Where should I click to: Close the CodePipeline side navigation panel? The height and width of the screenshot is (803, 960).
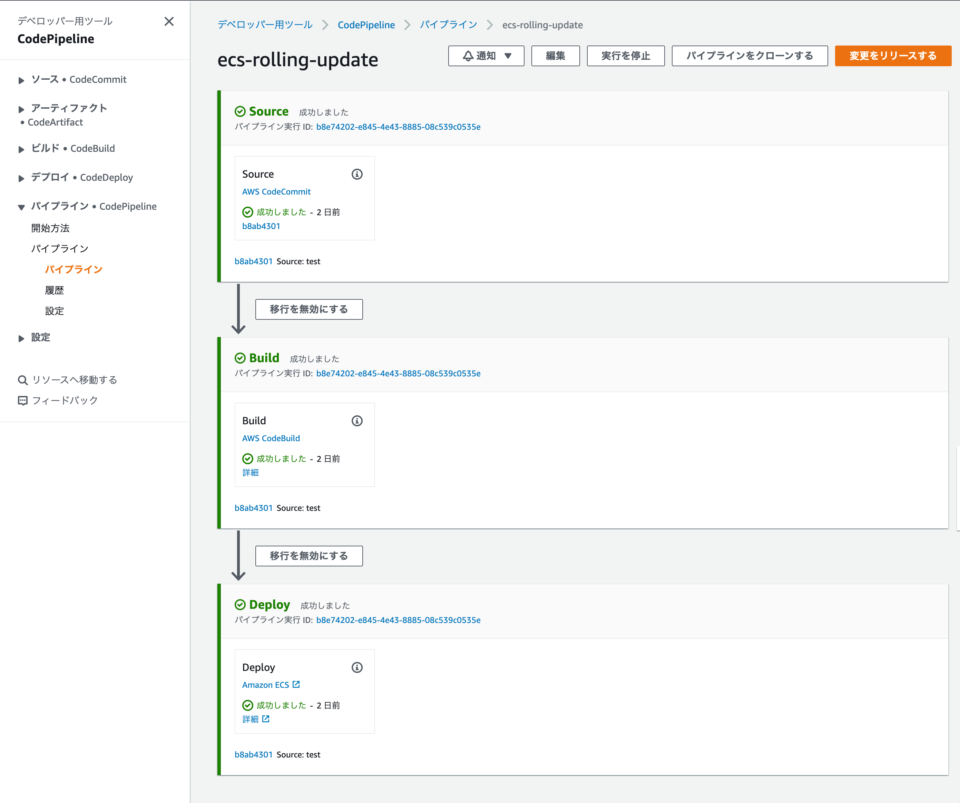[x=169, y=21]
